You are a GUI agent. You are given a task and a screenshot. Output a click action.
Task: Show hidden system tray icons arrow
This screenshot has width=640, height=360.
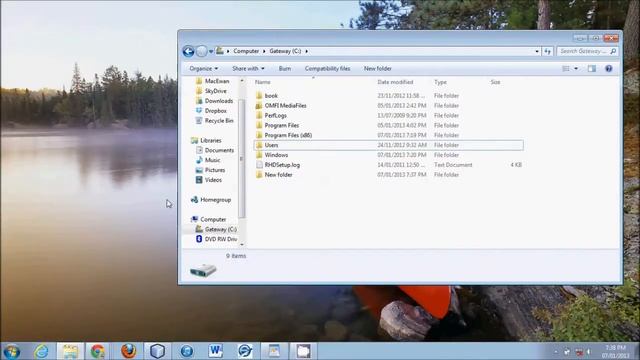[x=556, y=352]
